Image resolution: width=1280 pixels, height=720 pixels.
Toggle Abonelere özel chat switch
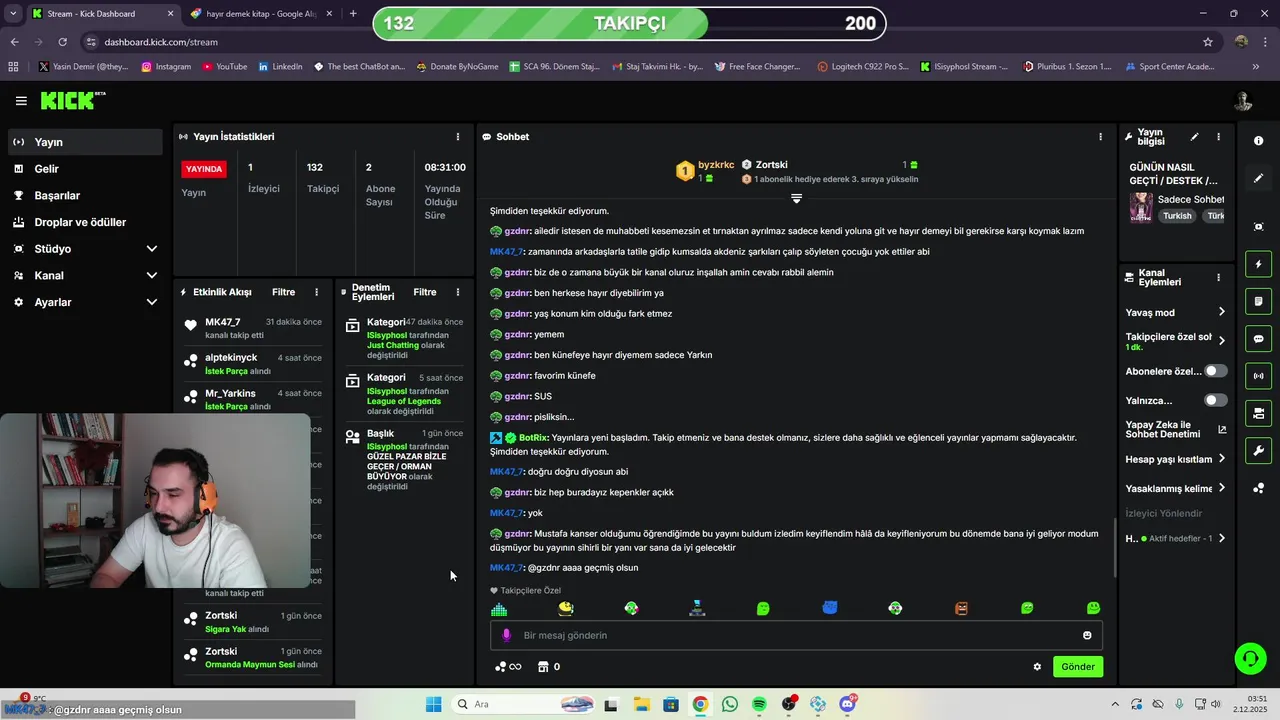pos(1215,371)
